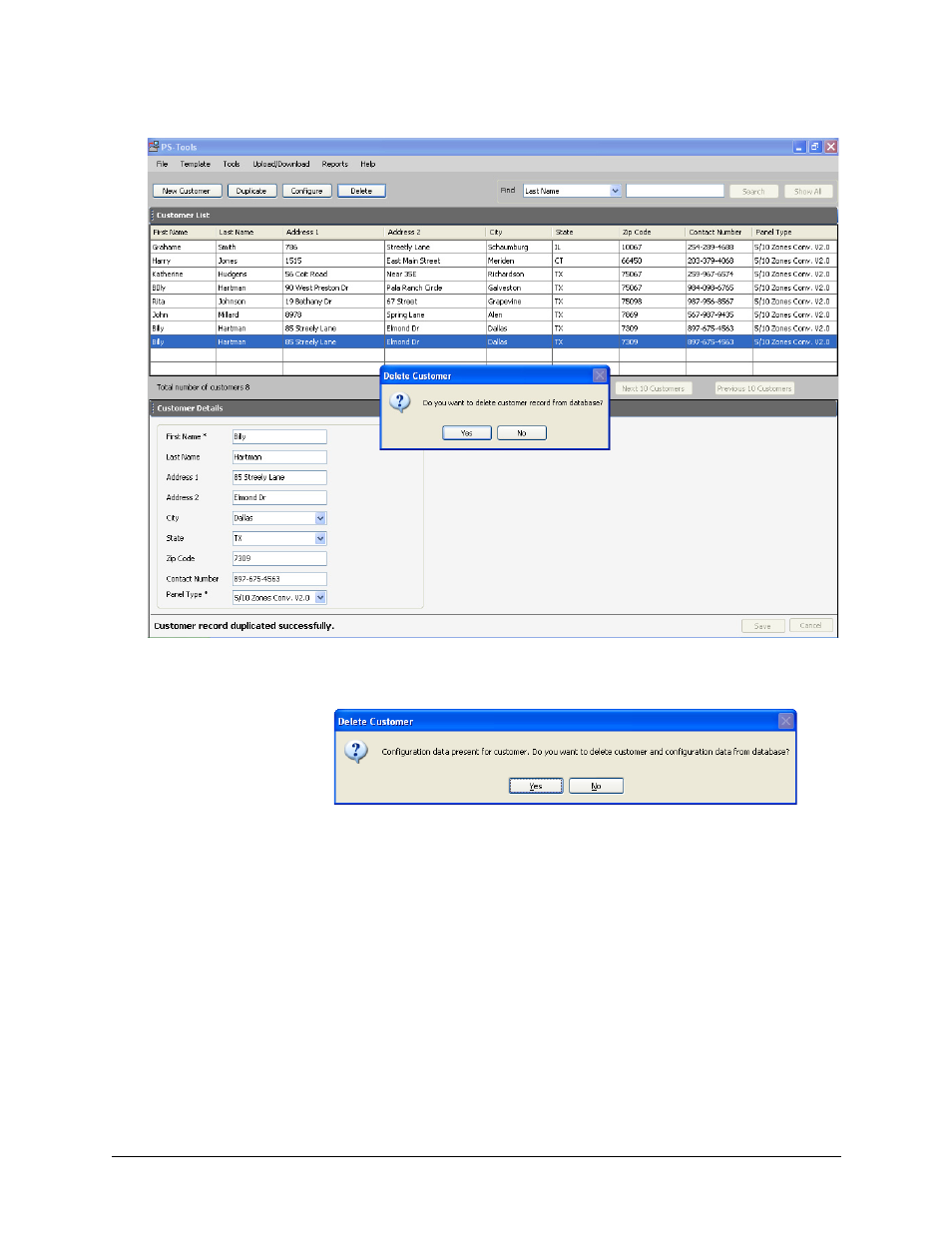Expand the State dropdown showing TX
The height and width of the screenshot is (1233, 952).
coord(320,538)
